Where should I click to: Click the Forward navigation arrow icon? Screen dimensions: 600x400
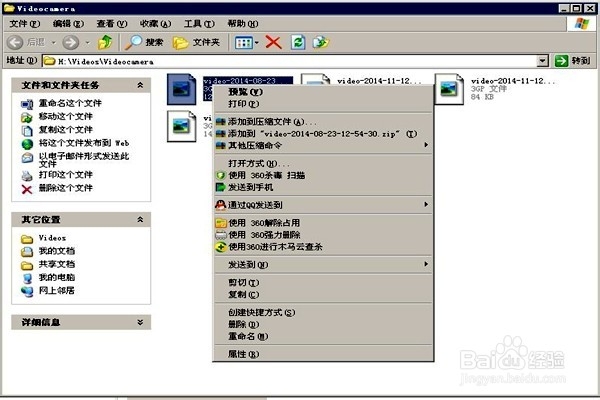(70, 42)
